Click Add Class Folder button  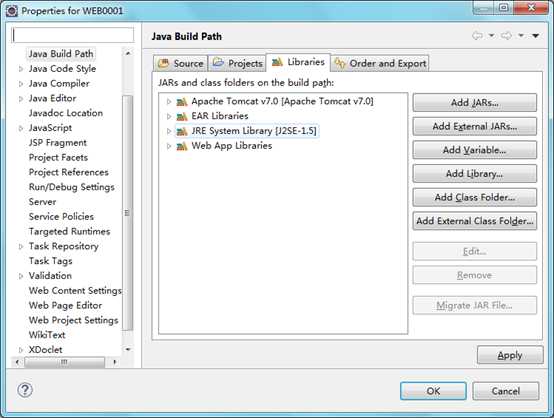[x=475, y=197]
